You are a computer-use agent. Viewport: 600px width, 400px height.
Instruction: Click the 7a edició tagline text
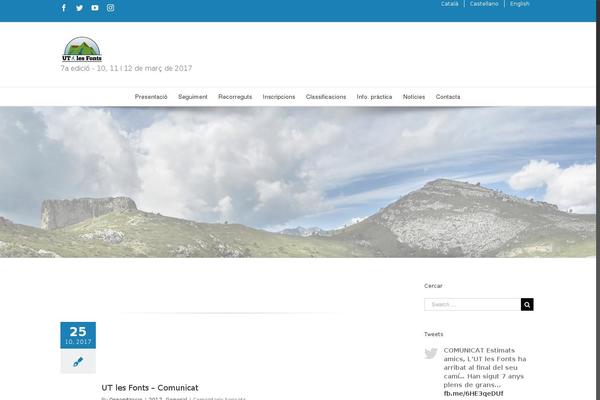click(126, 68)
